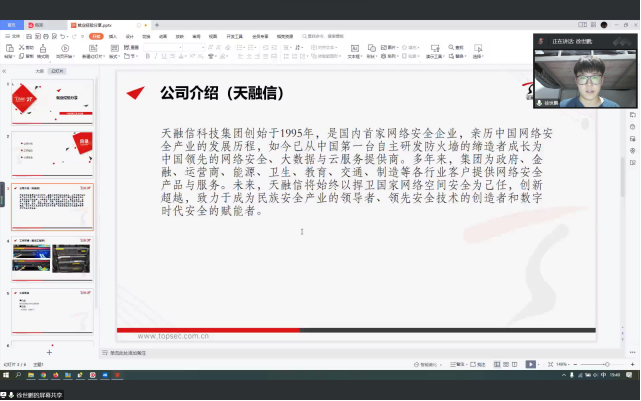This screenshot has width=641, height=401.
Task: Click the Paste icon in the ribbon
Action: pos(8,51)
